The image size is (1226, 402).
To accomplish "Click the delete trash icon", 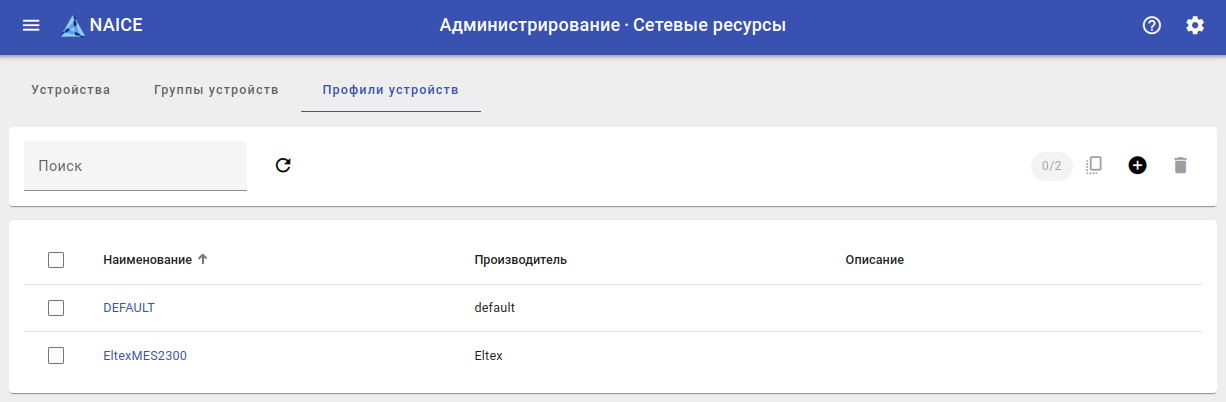I will pyautogui.click(x=1180, y=165).
